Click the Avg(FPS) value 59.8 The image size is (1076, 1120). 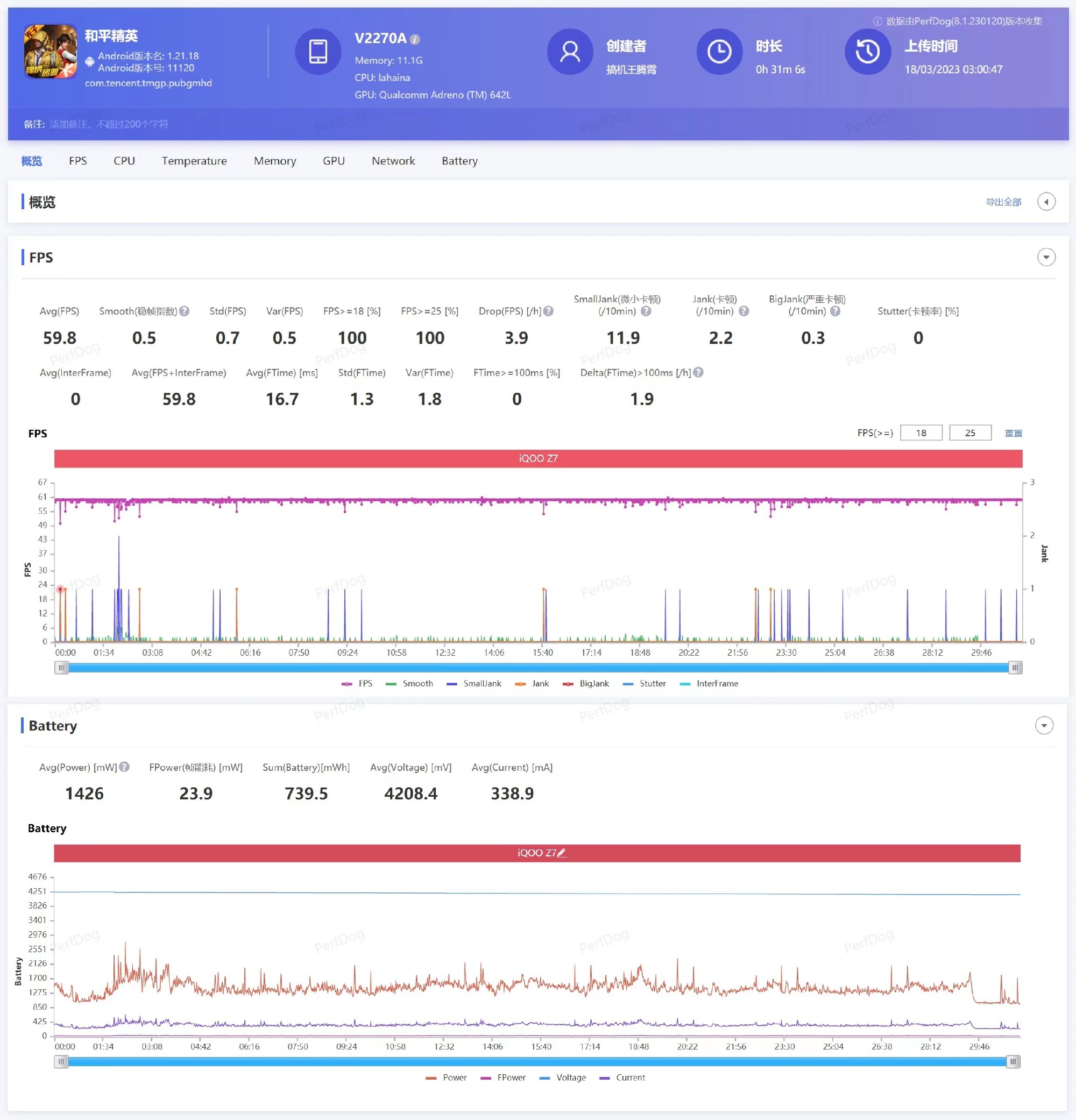[59, 338]
